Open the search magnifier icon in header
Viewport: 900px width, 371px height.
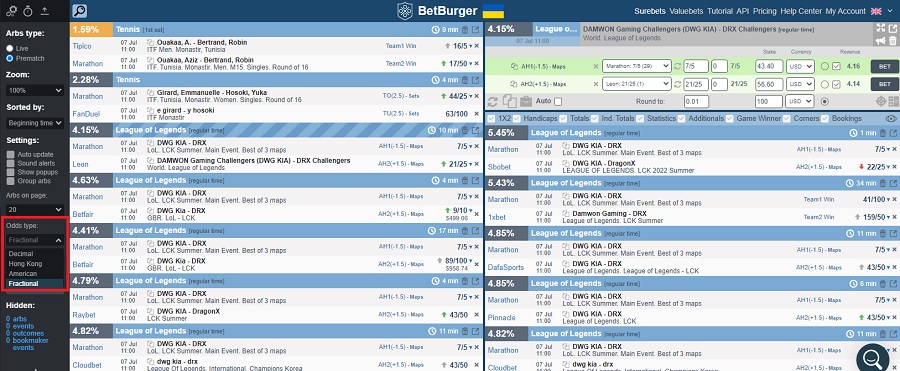(x=79, y=11)
